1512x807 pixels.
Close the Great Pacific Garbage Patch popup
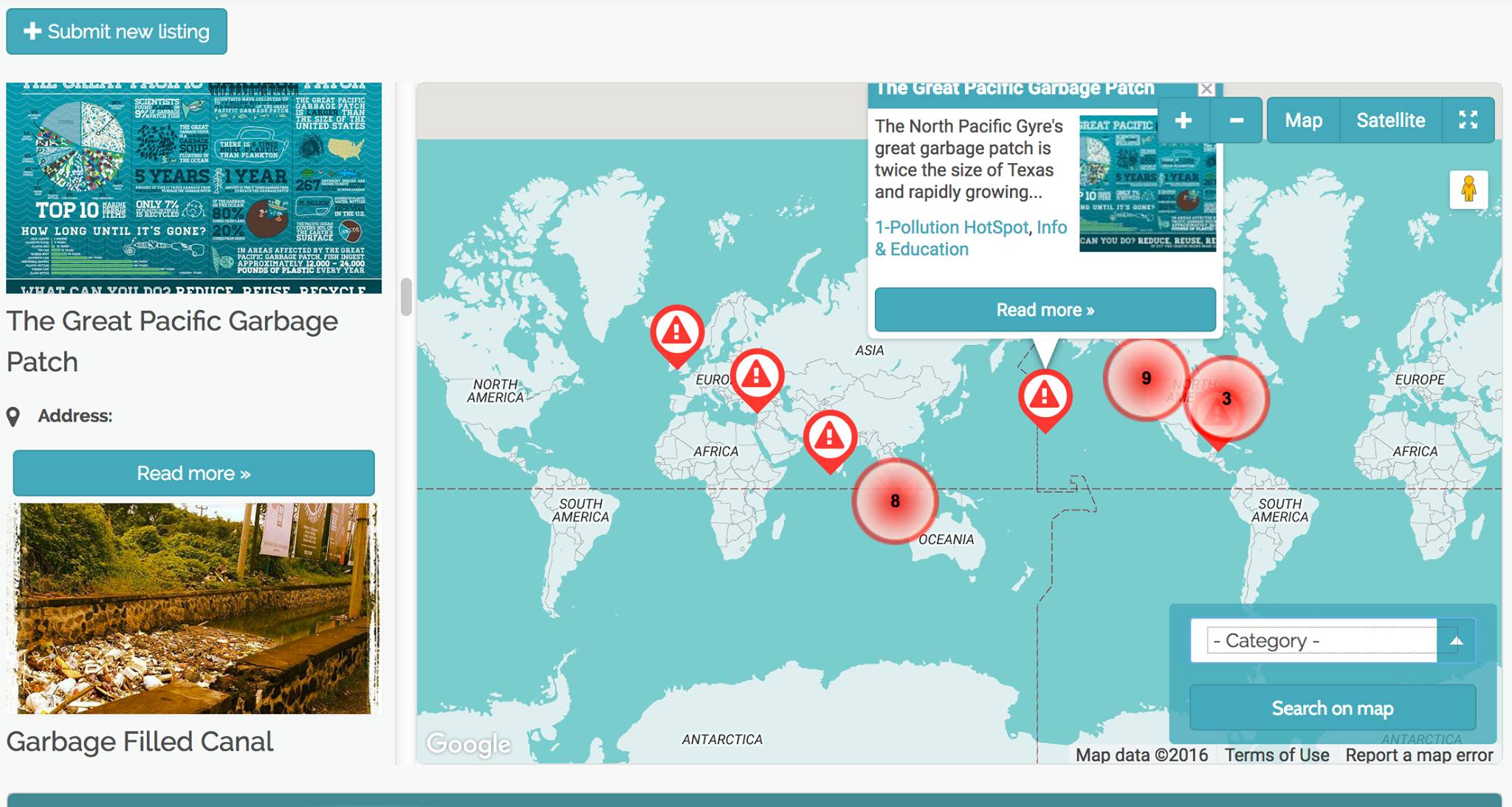1206,89
